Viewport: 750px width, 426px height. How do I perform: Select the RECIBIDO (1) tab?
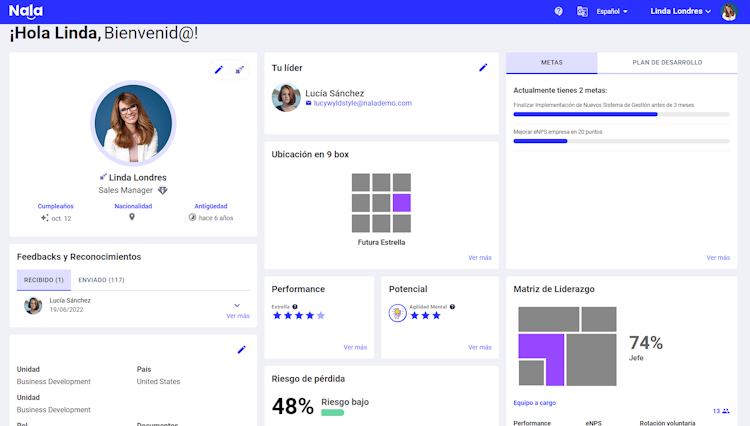[x=44, y=280]
